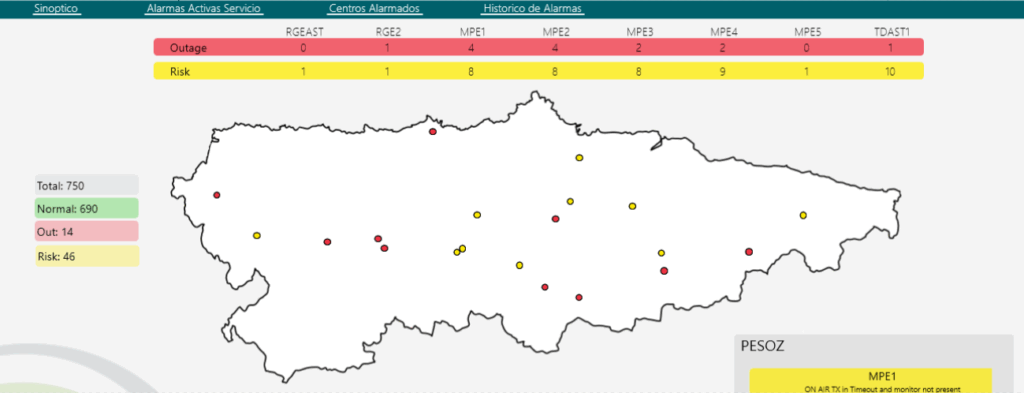Select the MPE5 column header

(x=807, y=32)
